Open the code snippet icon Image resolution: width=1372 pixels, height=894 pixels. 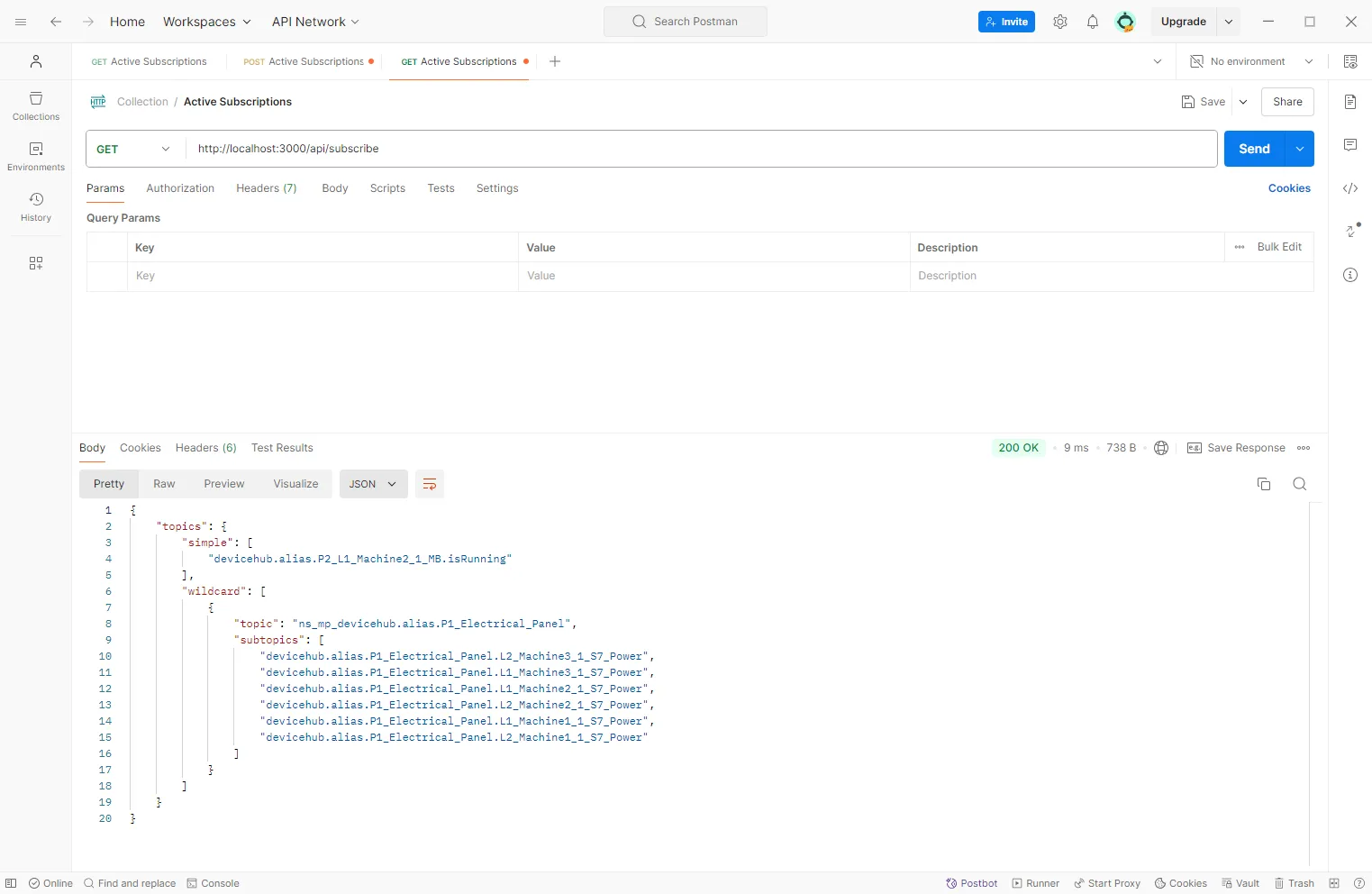tap(1350, 188)
